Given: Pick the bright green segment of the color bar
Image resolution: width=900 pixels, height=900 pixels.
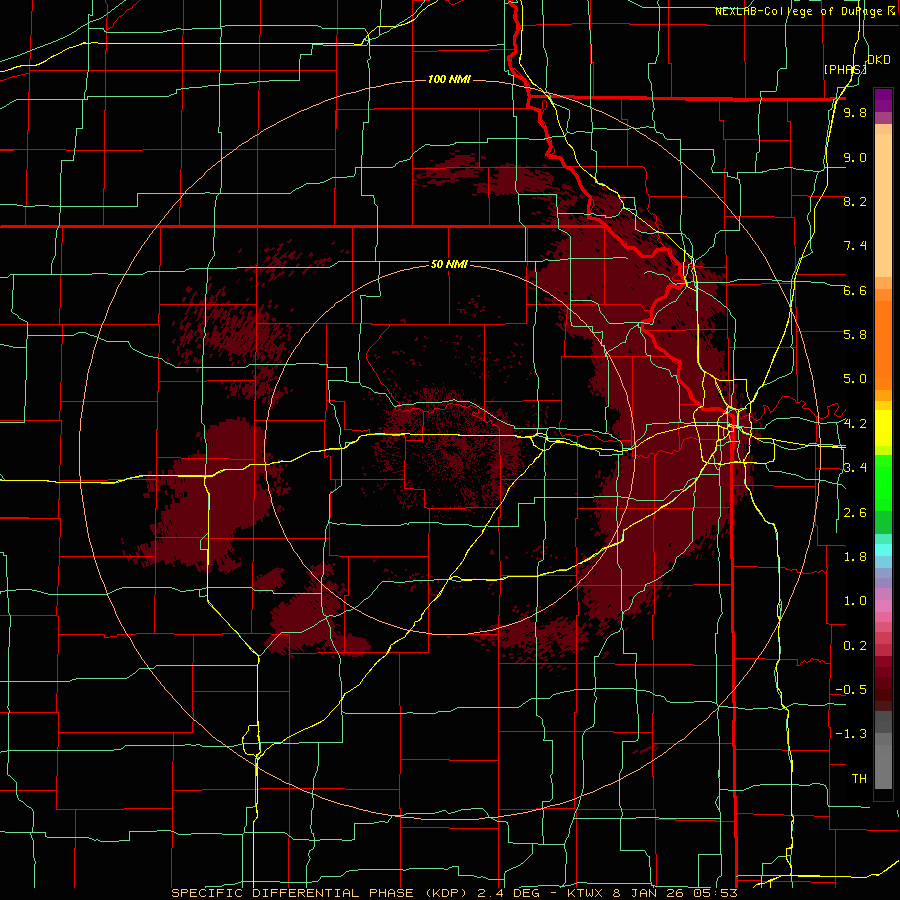Looking at the screenshot, I should tap(883, 485).
